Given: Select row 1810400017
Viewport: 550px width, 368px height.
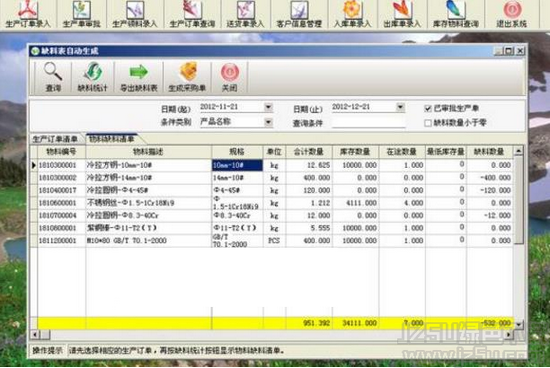Looking at the screenshot, I should (272, 190).
